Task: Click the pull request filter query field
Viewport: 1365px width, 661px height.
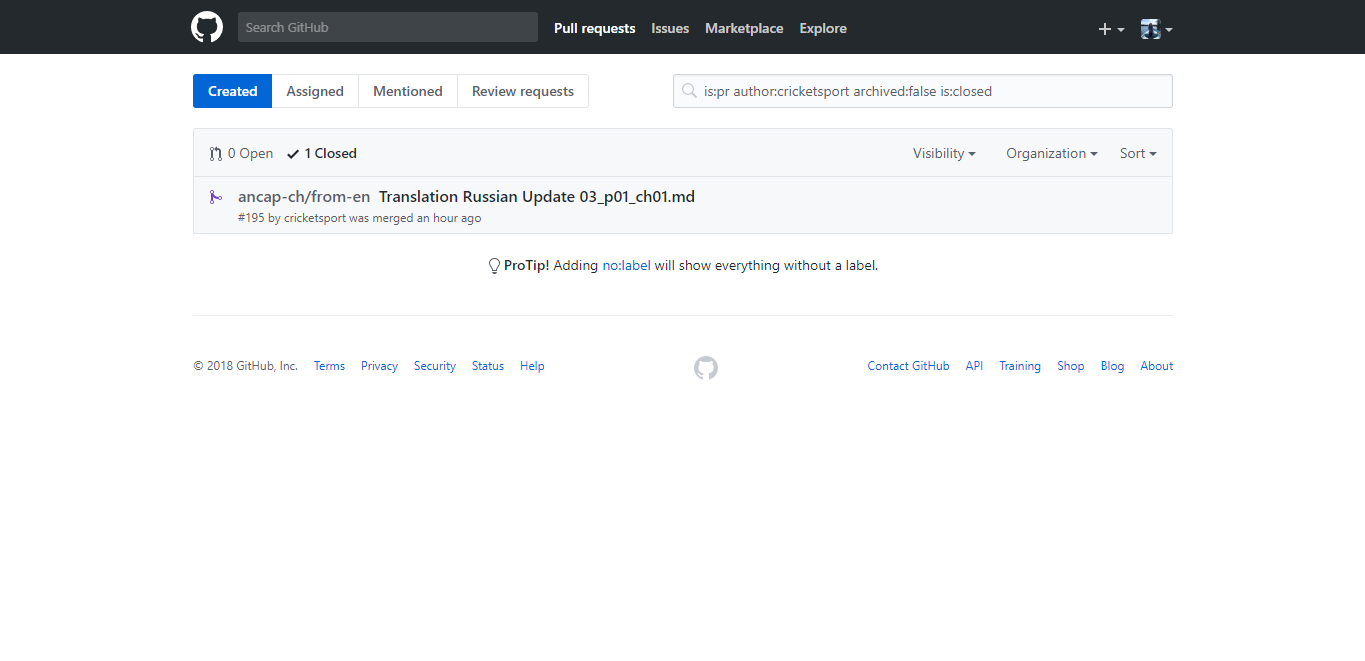Action: coord(923,91)
